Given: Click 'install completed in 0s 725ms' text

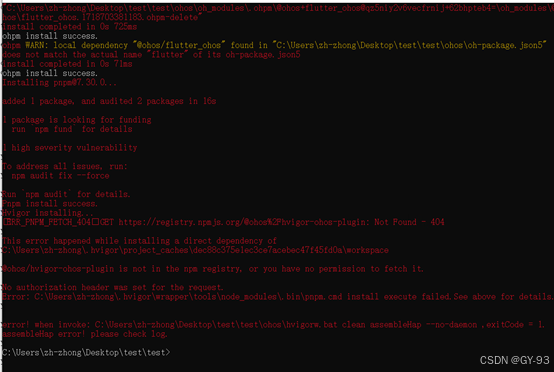Looking at the screenshot, I should (70, 27).
